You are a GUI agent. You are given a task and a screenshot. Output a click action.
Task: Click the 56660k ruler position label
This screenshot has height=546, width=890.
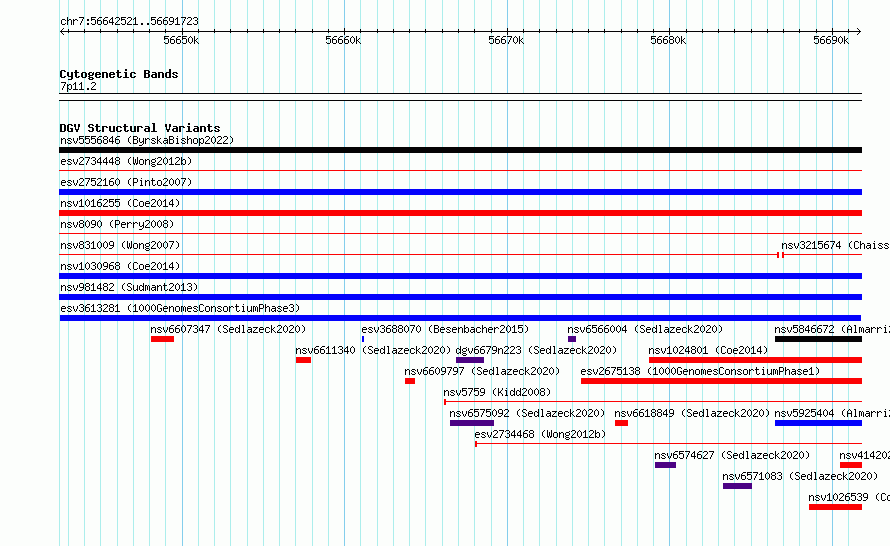(343, 40)
